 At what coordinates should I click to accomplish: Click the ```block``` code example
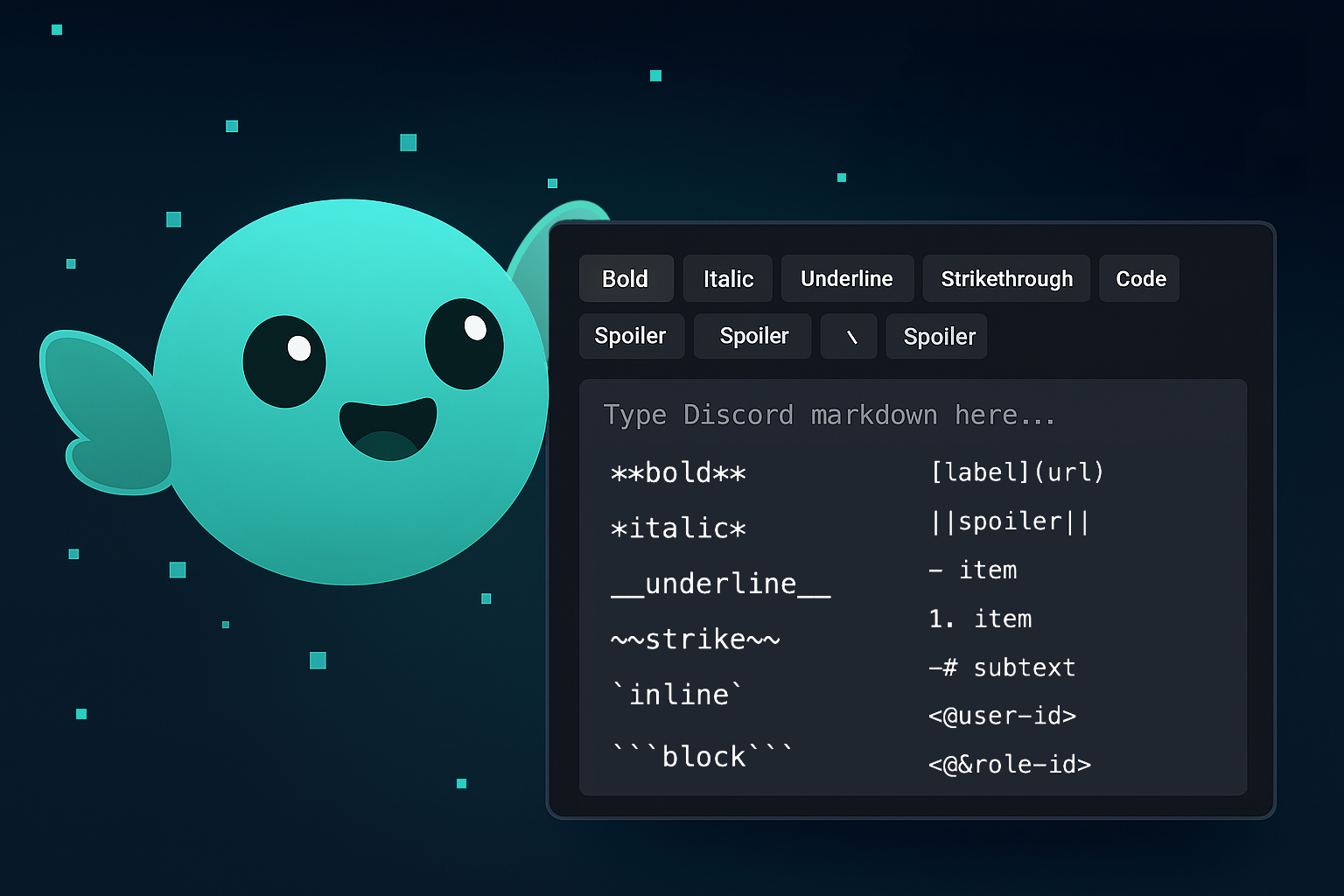click(703, 755)
